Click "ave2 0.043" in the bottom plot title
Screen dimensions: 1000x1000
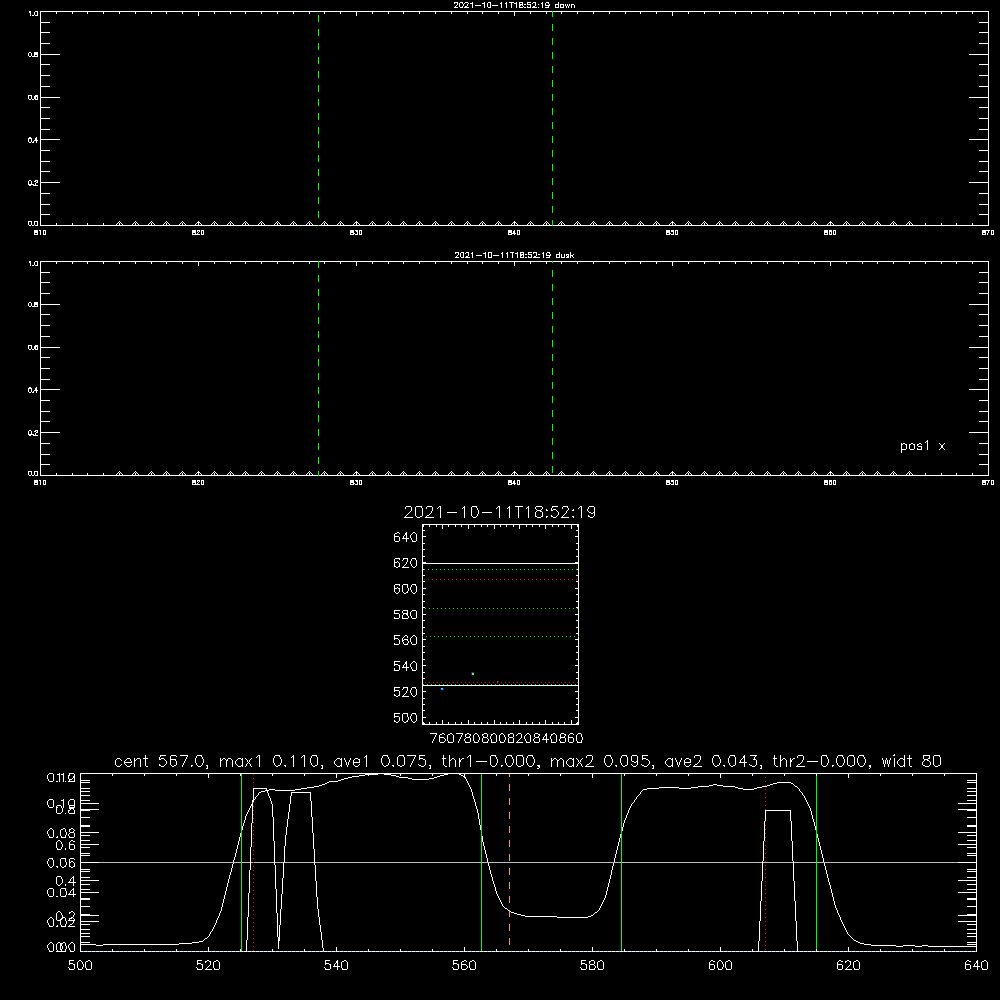[x=712, y=761]
